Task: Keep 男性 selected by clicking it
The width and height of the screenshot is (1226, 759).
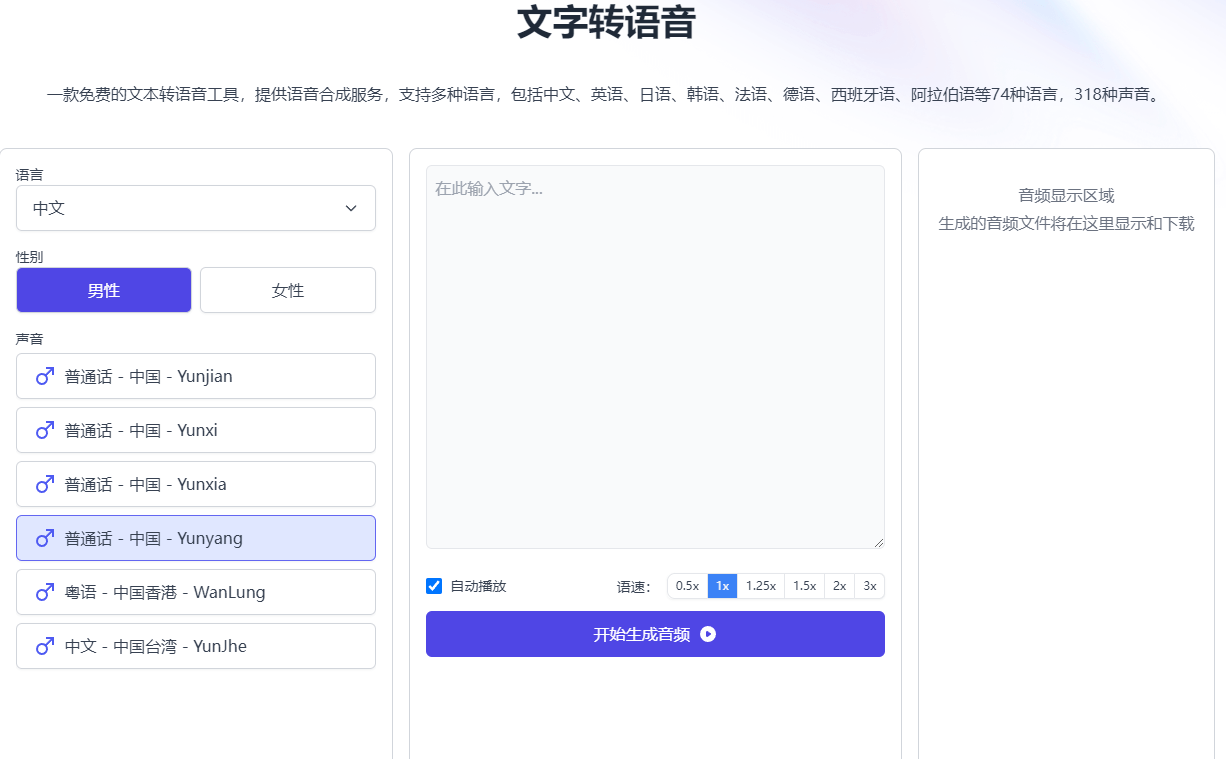Action: click(104, 290)
